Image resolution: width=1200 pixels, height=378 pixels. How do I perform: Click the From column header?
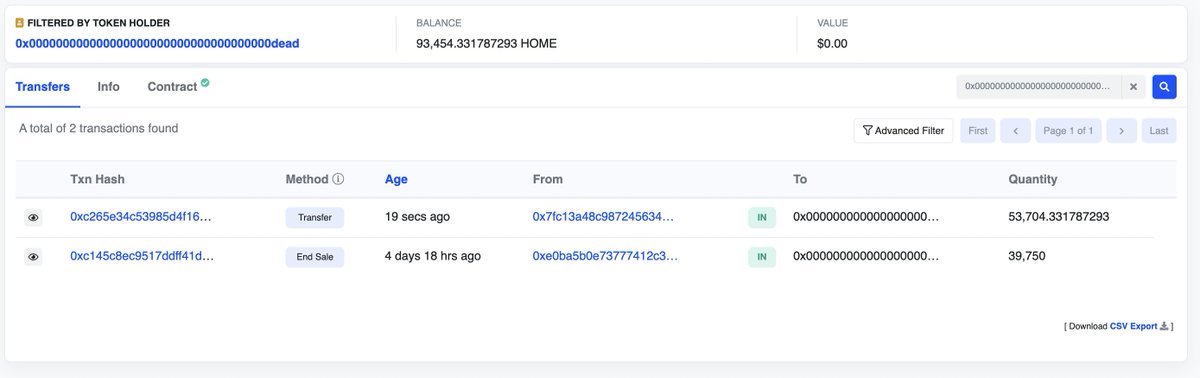point(548,179)
